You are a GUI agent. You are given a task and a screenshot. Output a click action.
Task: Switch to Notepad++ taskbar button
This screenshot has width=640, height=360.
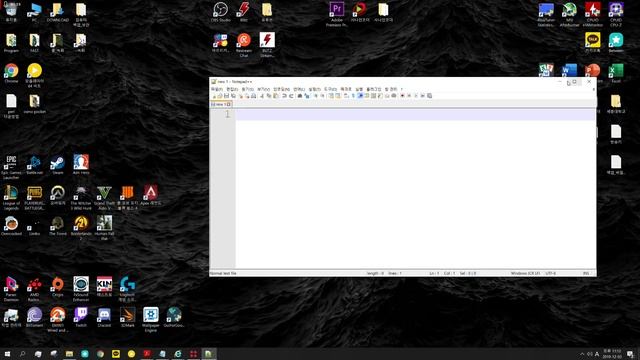(x=209, y=354)
